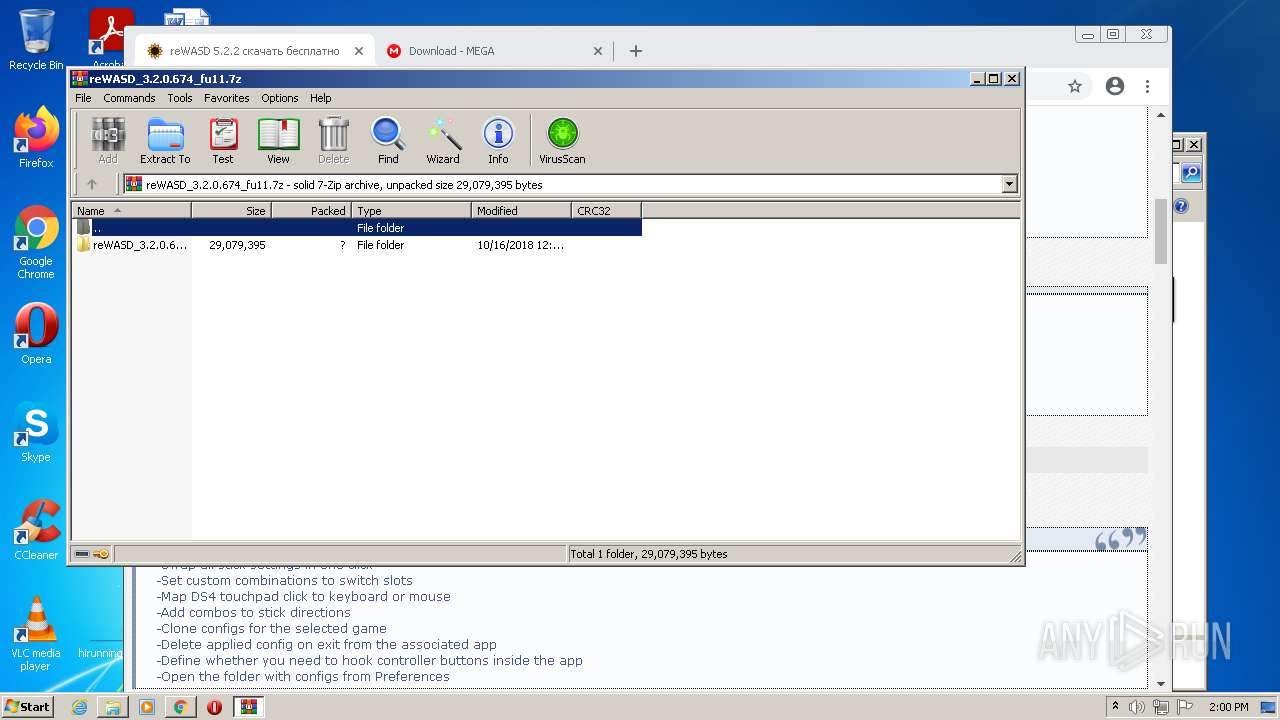Open a new Chrome tab
The image size is (1280, 720).
[636, 51]
